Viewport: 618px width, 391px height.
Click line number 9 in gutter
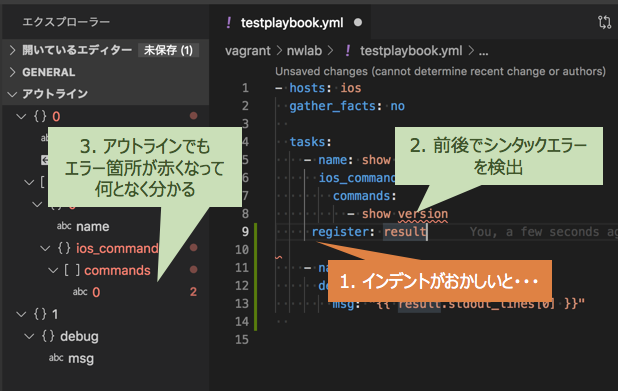coord(245,231)
